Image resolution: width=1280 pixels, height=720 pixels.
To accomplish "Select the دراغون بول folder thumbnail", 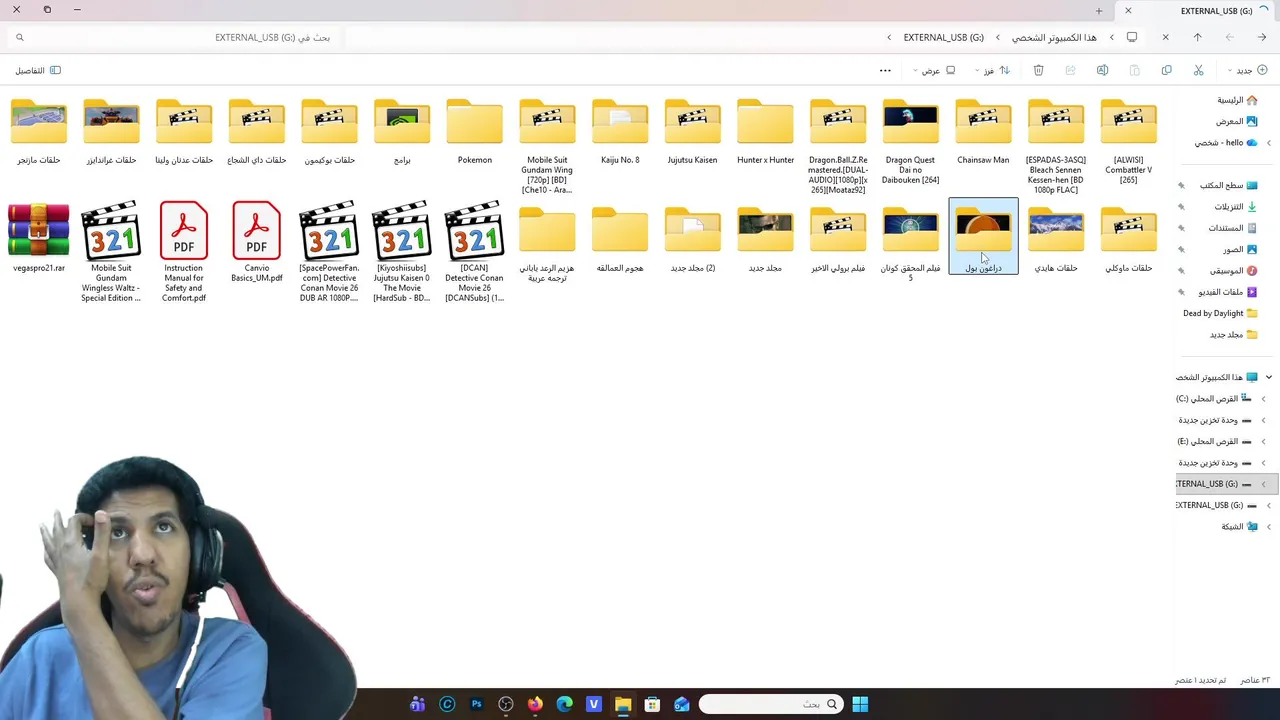I will (x=983, y=229).
